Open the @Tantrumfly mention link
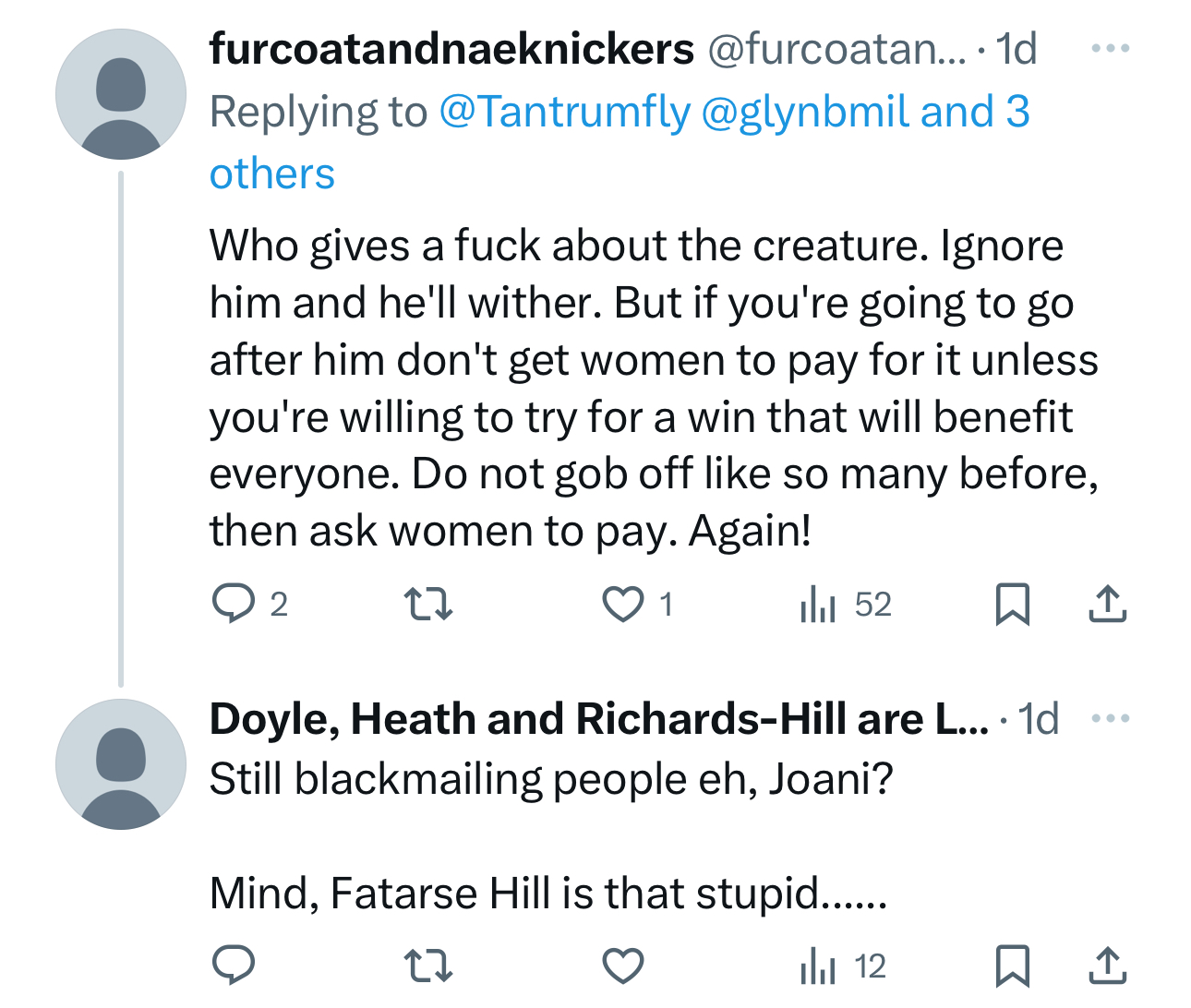Viewport: 1191px width, 1008px height. 564,113
